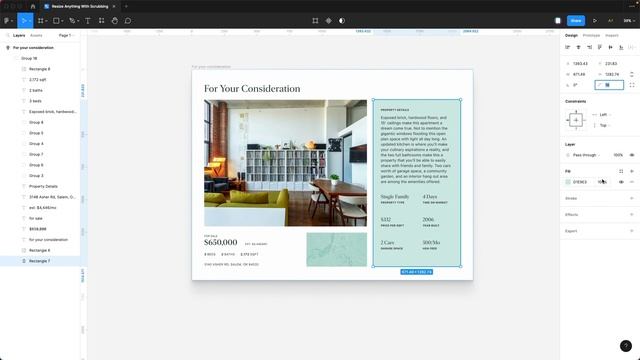This screenshot has width=640, height=360.
Task: Select the Move tool
Action: point(24,20)
